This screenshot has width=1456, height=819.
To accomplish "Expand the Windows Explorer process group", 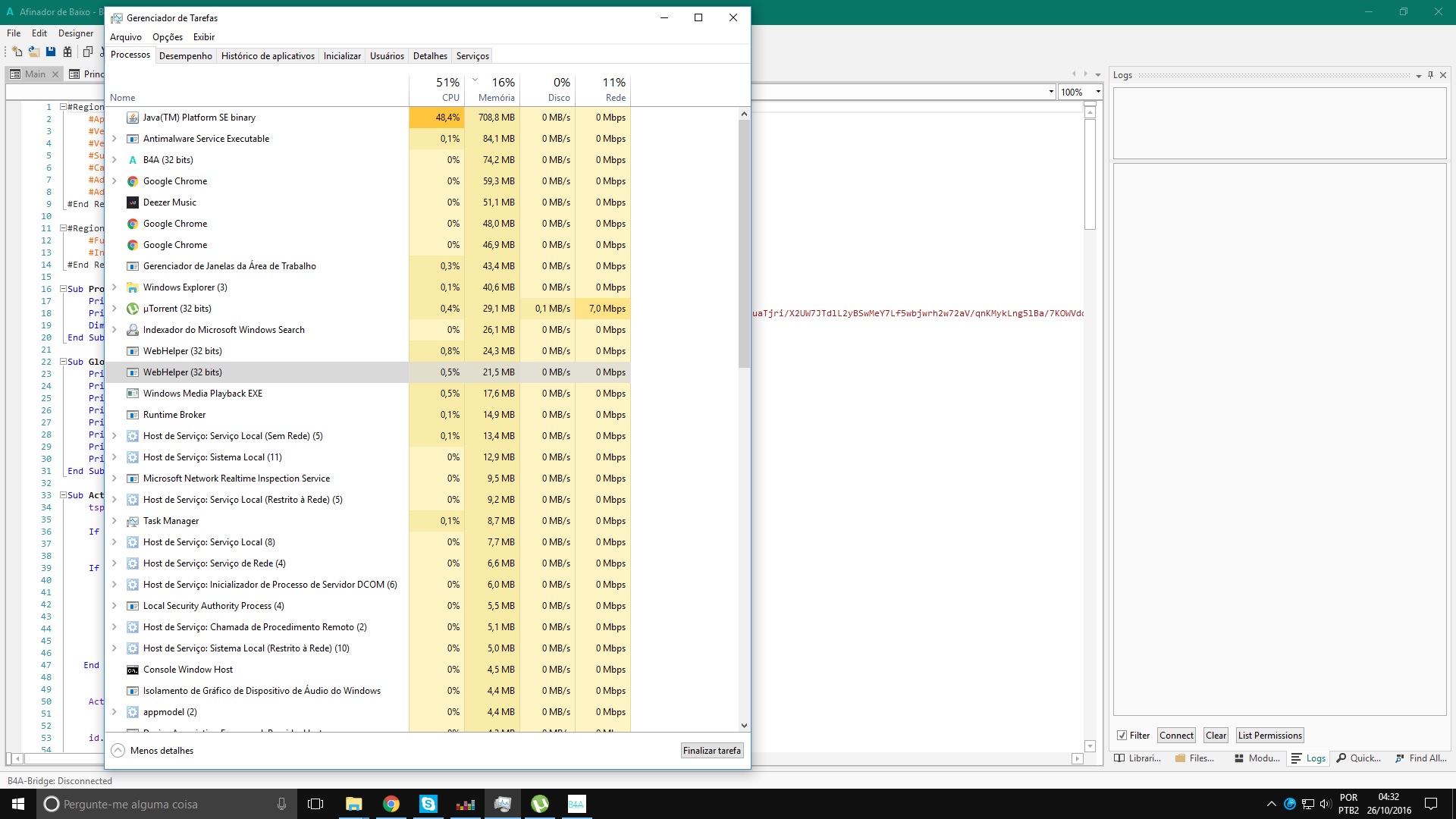I will point(115,287).
